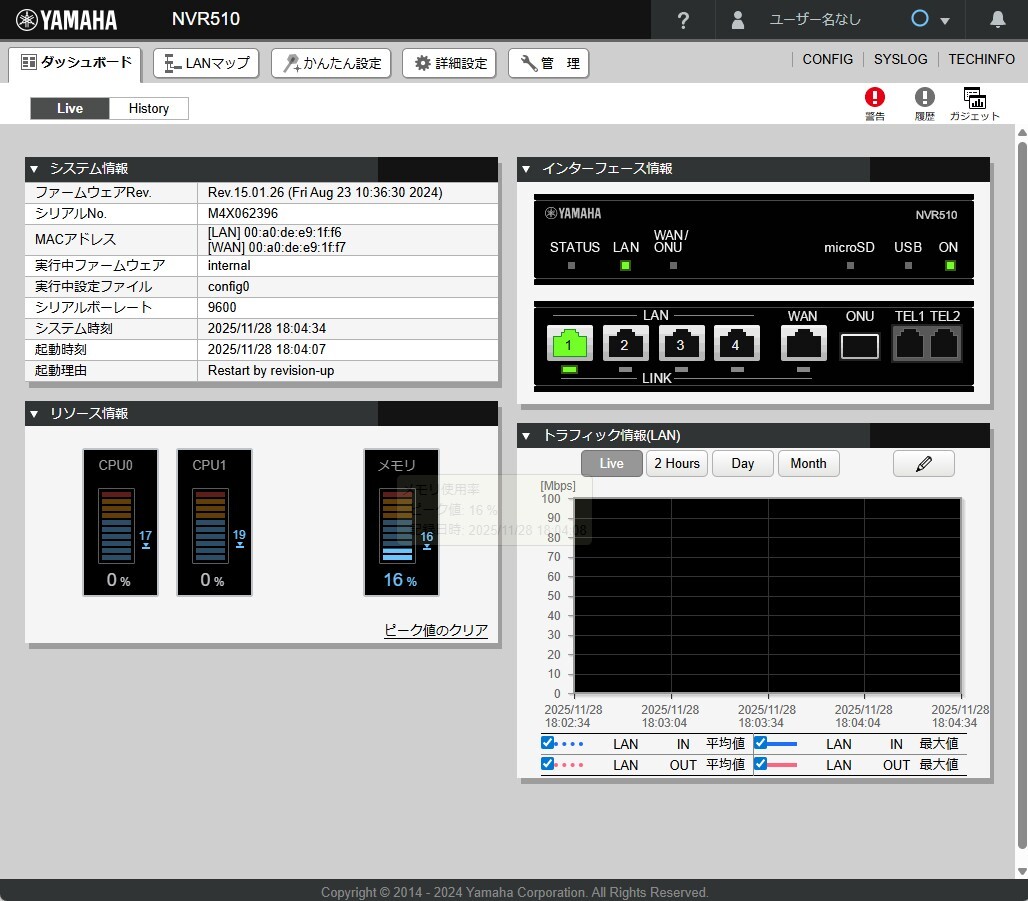Viewport: 1028px width, 901px height.
Task: Open the history alert icon
Action: coord(924,97)
